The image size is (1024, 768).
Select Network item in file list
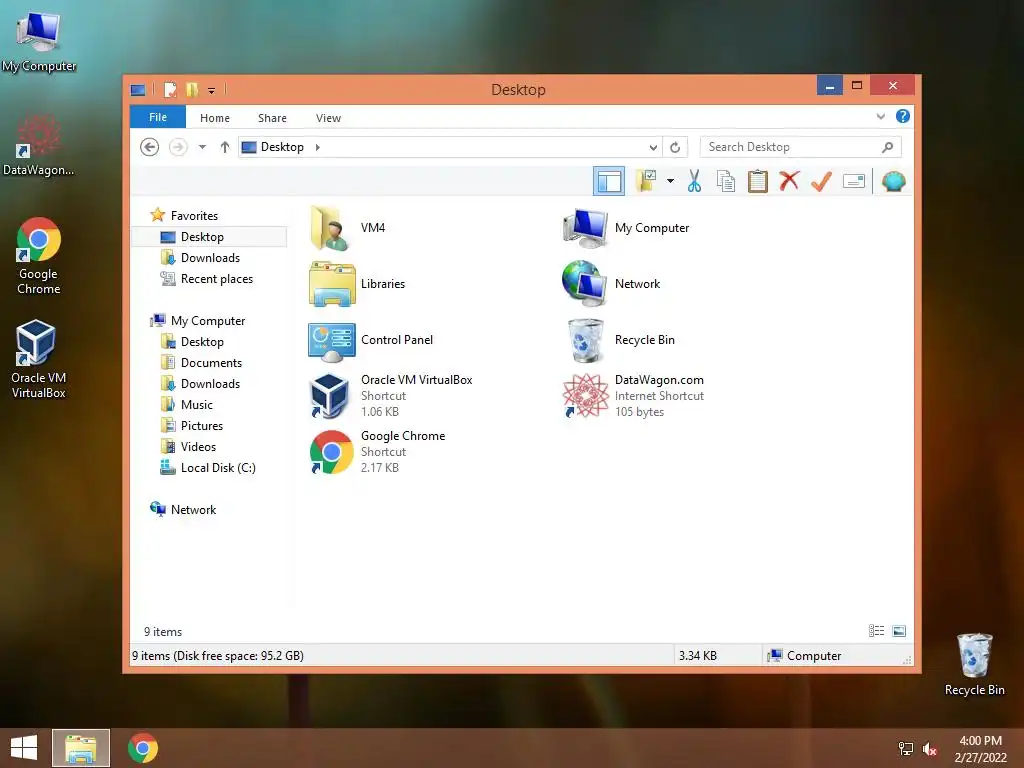(x=611, y=283)
